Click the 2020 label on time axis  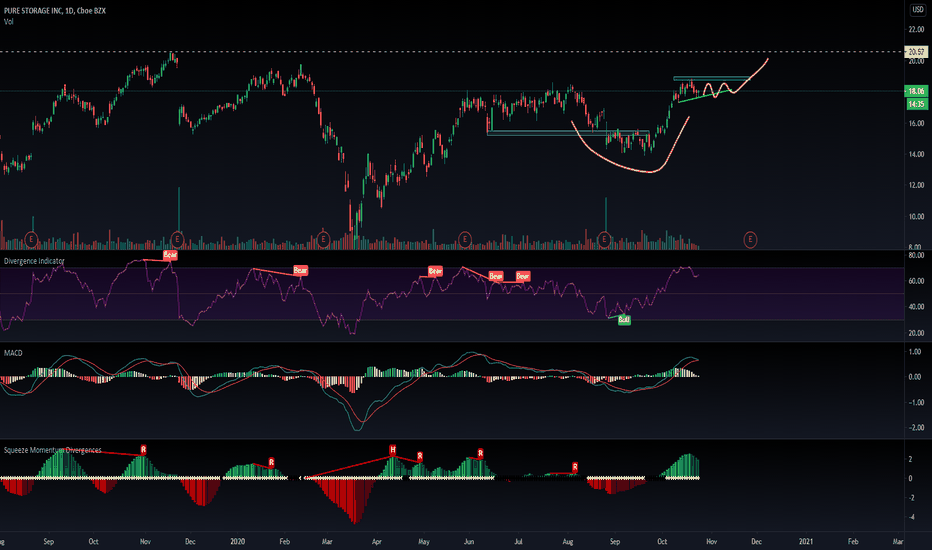coord(237,542)
